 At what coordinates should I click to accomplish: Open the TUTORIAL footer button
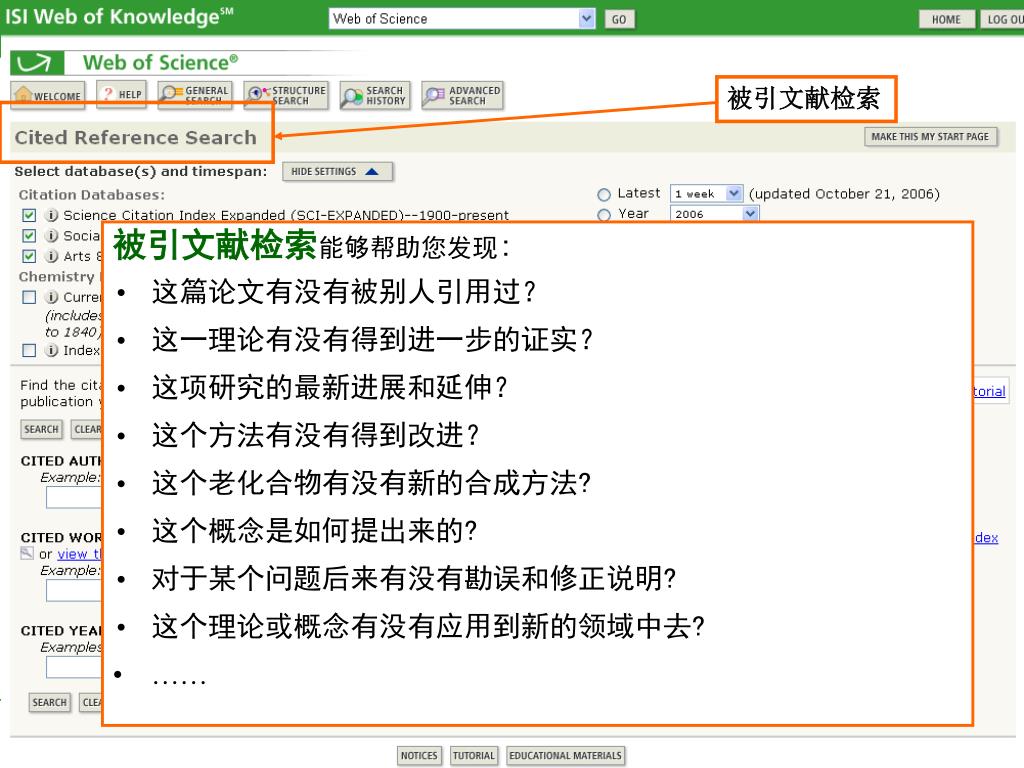tap(474, 756)
